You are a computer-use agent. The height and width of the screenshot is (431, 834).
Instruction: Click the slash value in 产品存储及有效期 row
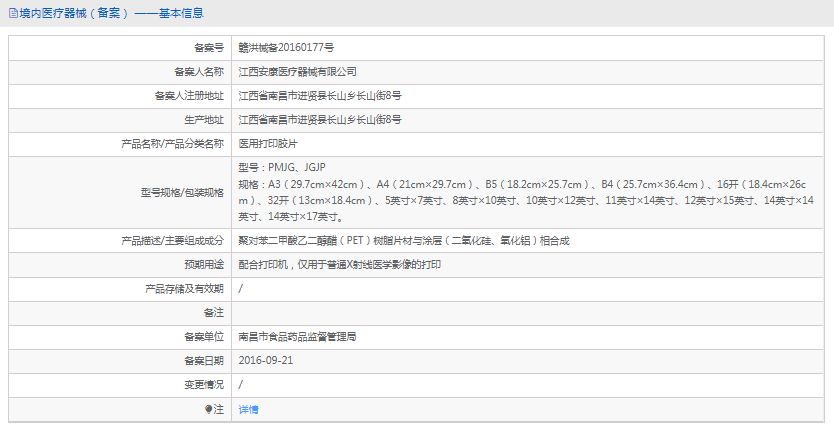pyautogui.click(x=240, y=289)
